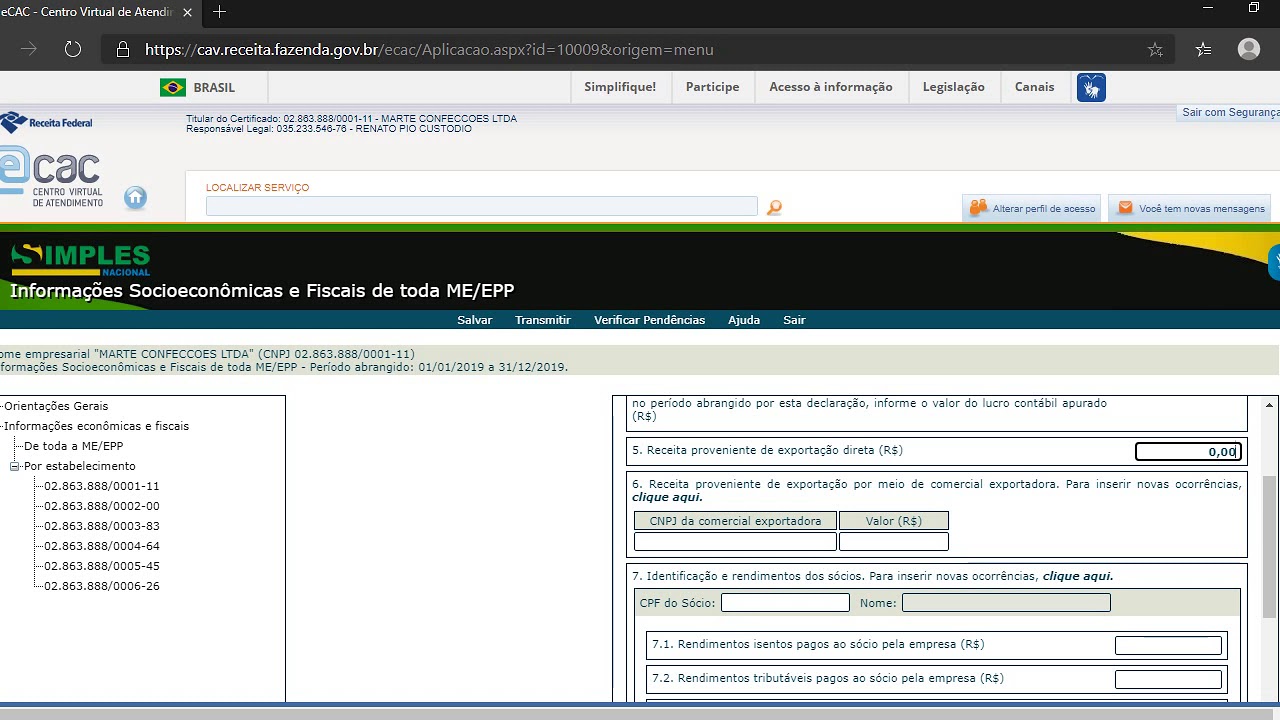The height and width of the screenshot is (720, 1280).
Task: Click Salvar in the menu bar
Action: point(475,320)
